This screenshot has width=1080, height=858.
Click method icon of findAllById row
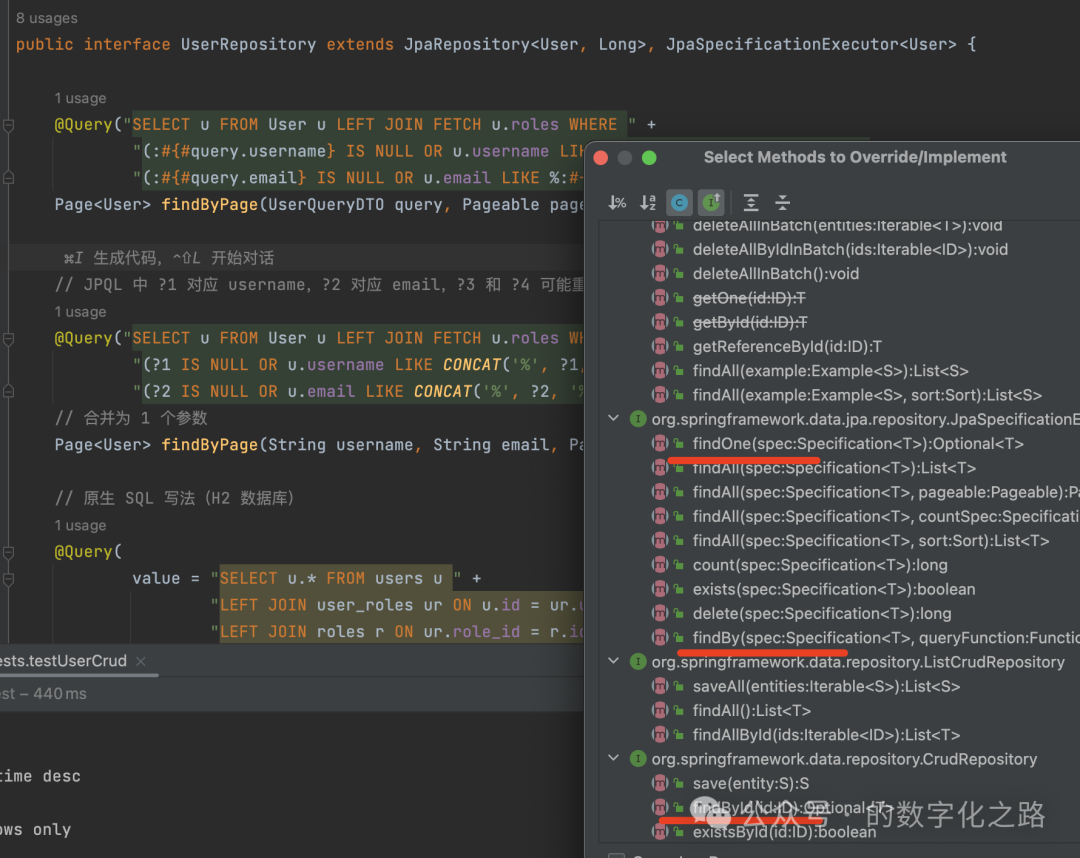[660, 735]
